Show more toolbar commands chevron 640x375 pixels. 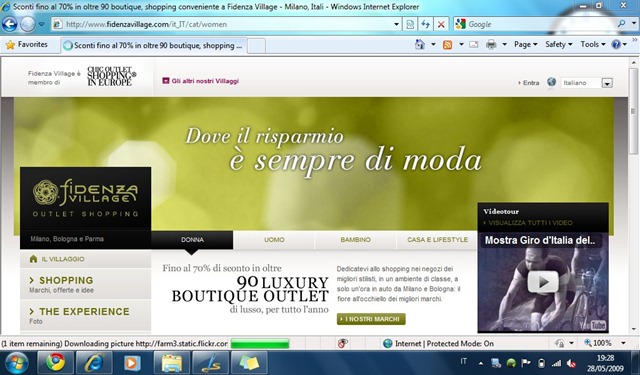coord(635,40)
